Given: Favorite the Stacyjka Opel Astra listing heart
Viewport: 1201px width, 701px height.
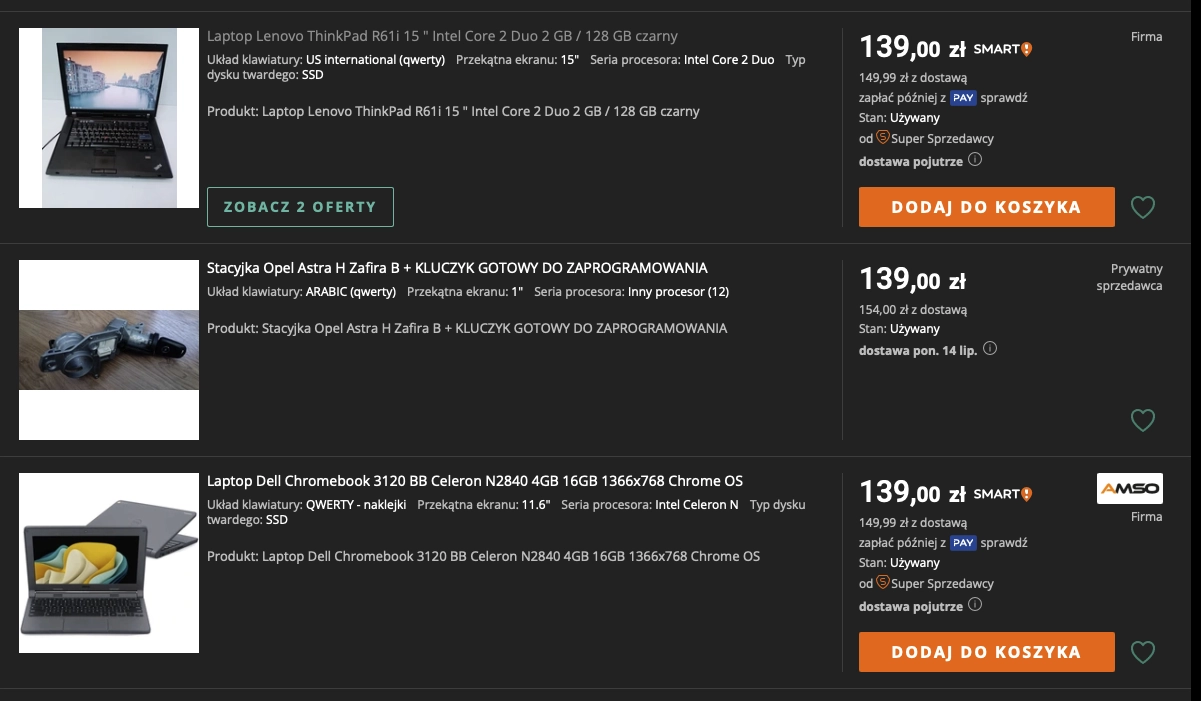Looking at the screenshot, I should coord(1142,420).
